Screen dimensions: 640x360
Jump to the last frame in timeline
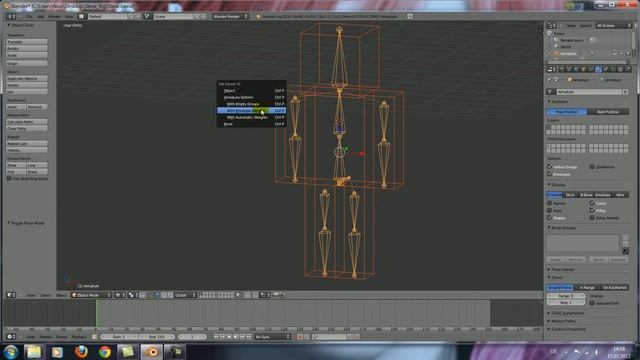coord(249,337)
